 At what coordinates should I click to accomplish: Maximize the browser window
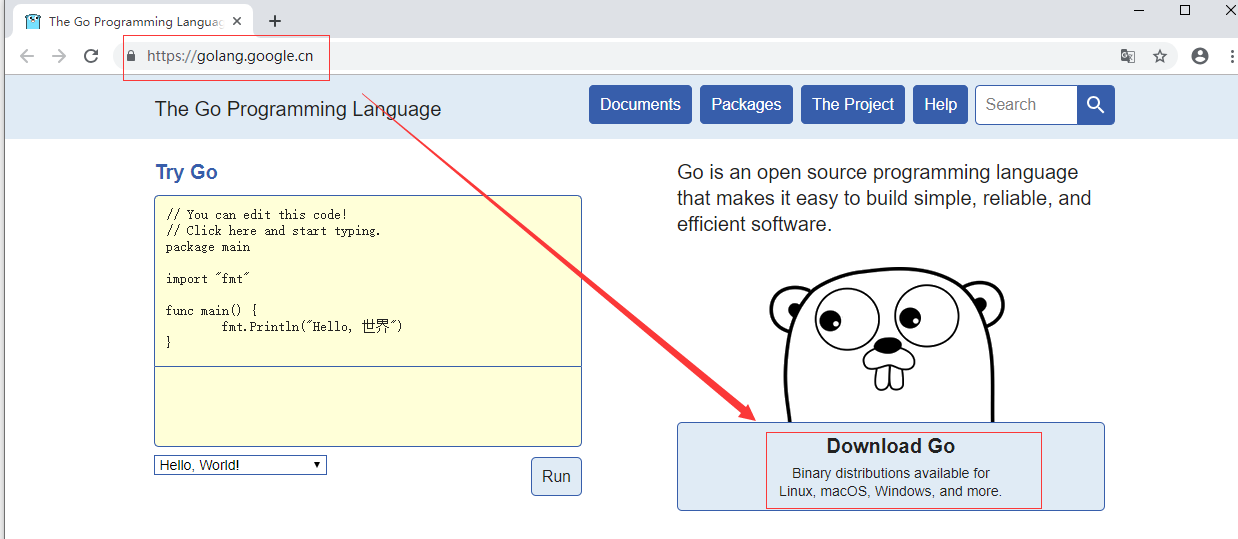point(1185,10)
